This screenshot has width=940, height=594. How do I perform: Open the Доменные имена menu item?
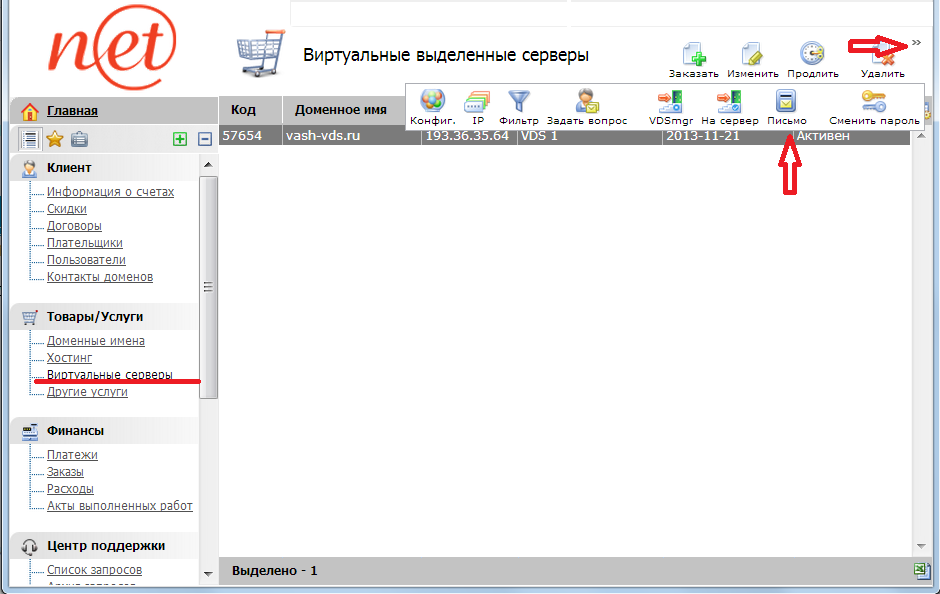pyautogui.click(x=95, y=341)
